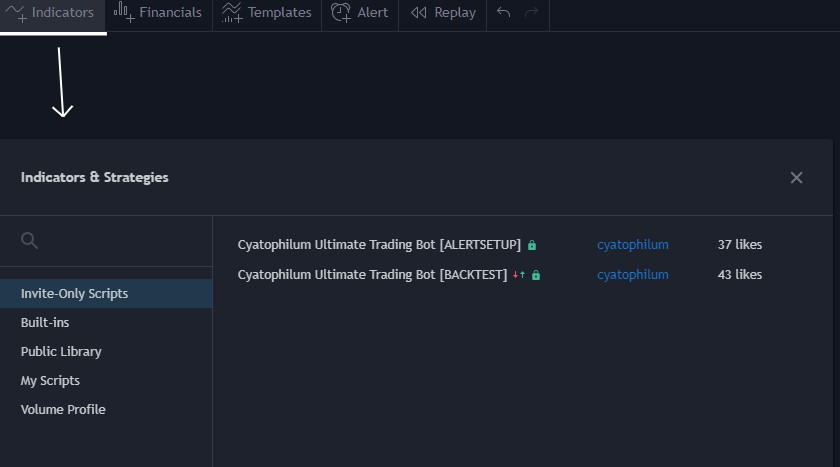Redo arrow icon in toolbar
The width and height of the screenshot is (840, 467).
tap(531, 12)
